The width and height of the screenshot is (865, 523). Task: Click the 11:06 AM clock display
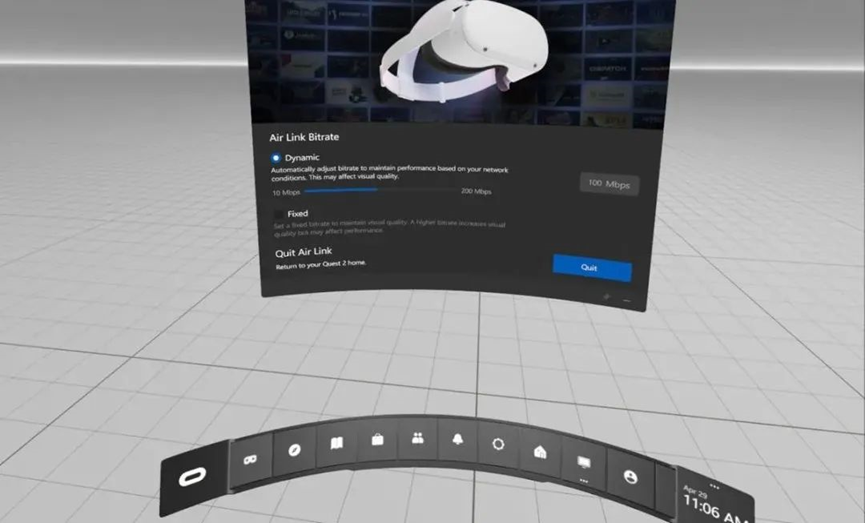716,509
